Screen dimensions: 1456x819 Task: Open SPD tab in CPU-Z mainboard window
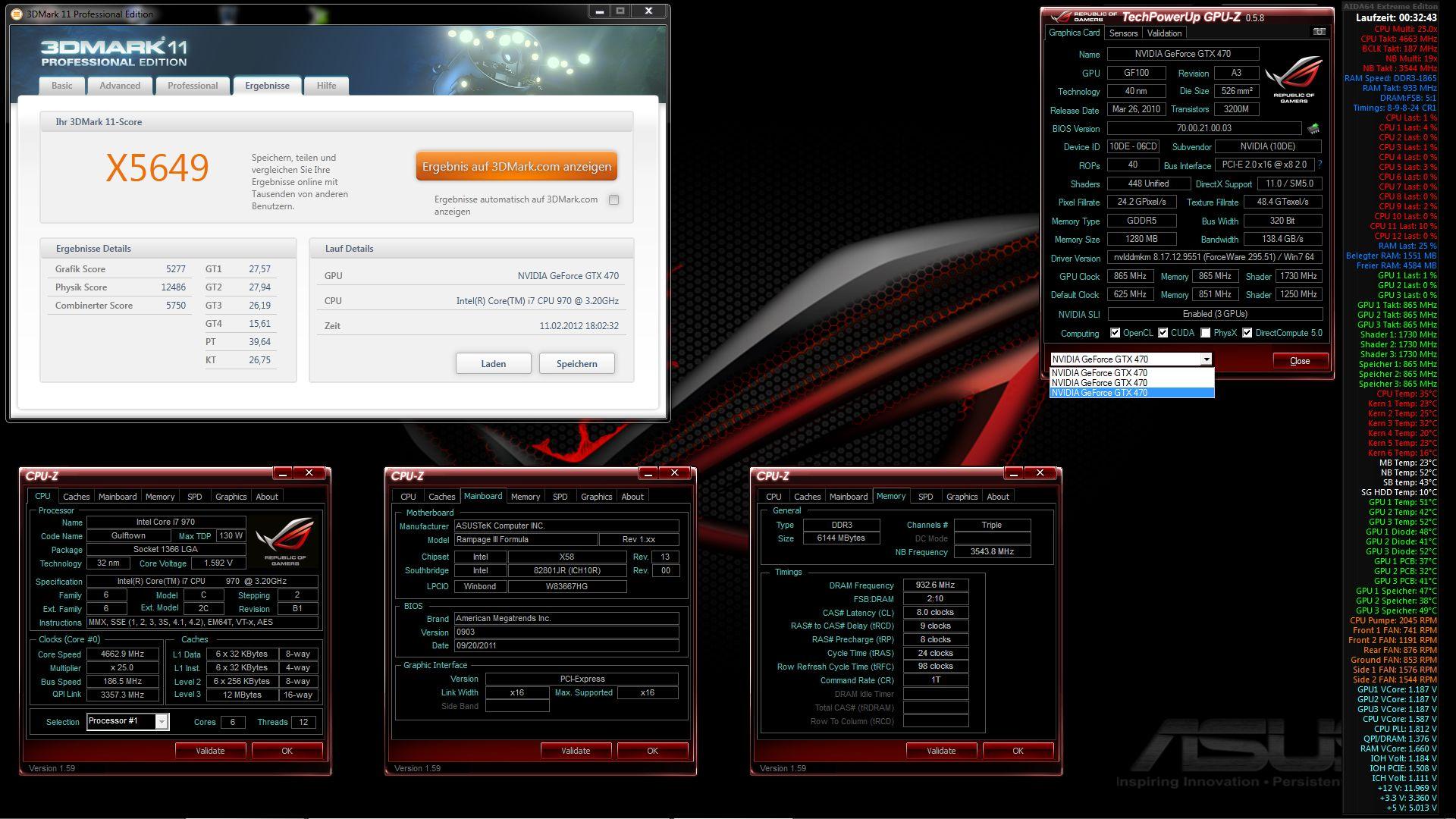pyautogui.click(x=560, y=497)
